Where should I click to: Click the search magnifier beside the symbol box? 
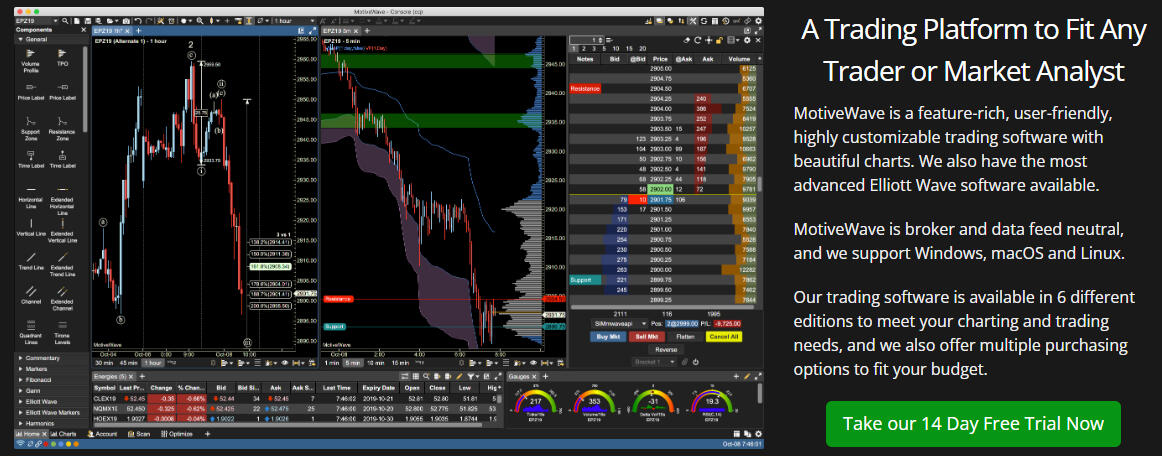click(65, 21)
